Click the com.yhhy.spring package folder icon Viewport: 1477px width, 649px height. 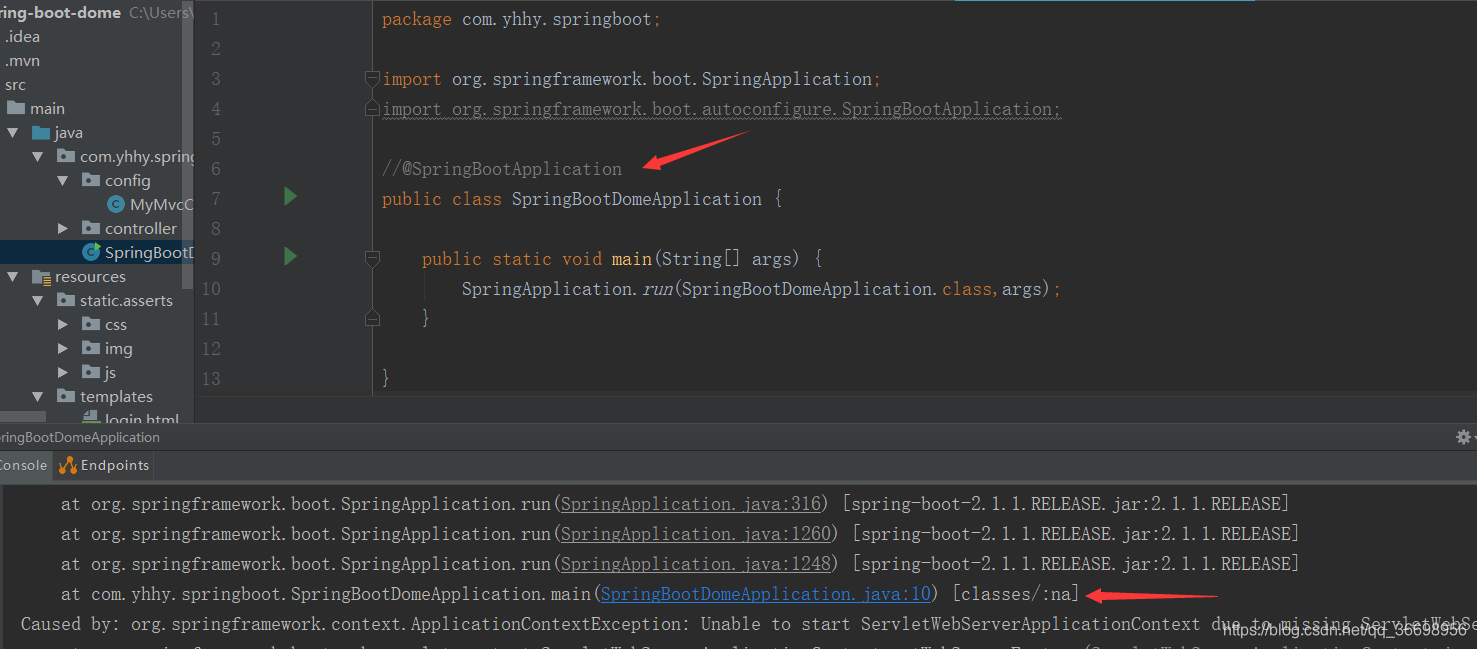tap(66, 156)
